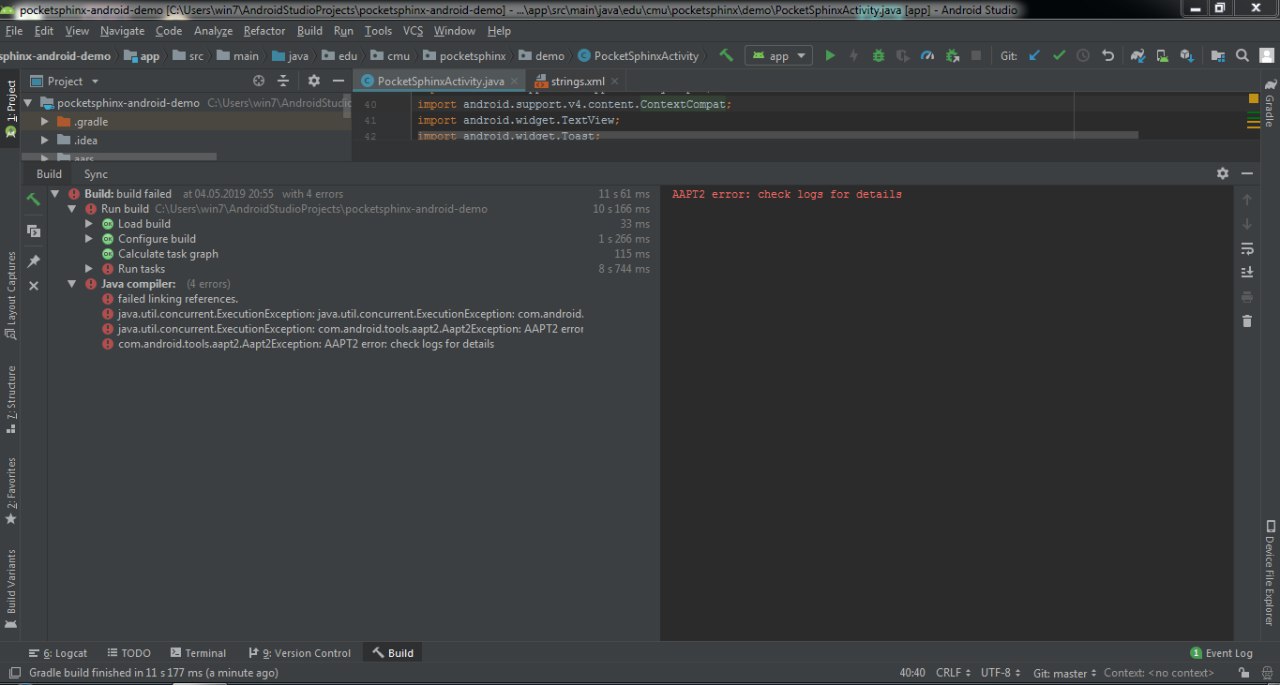Toggle scroll to end of output
Screen dimensions: 1280x685
[x=1247, y=272]
